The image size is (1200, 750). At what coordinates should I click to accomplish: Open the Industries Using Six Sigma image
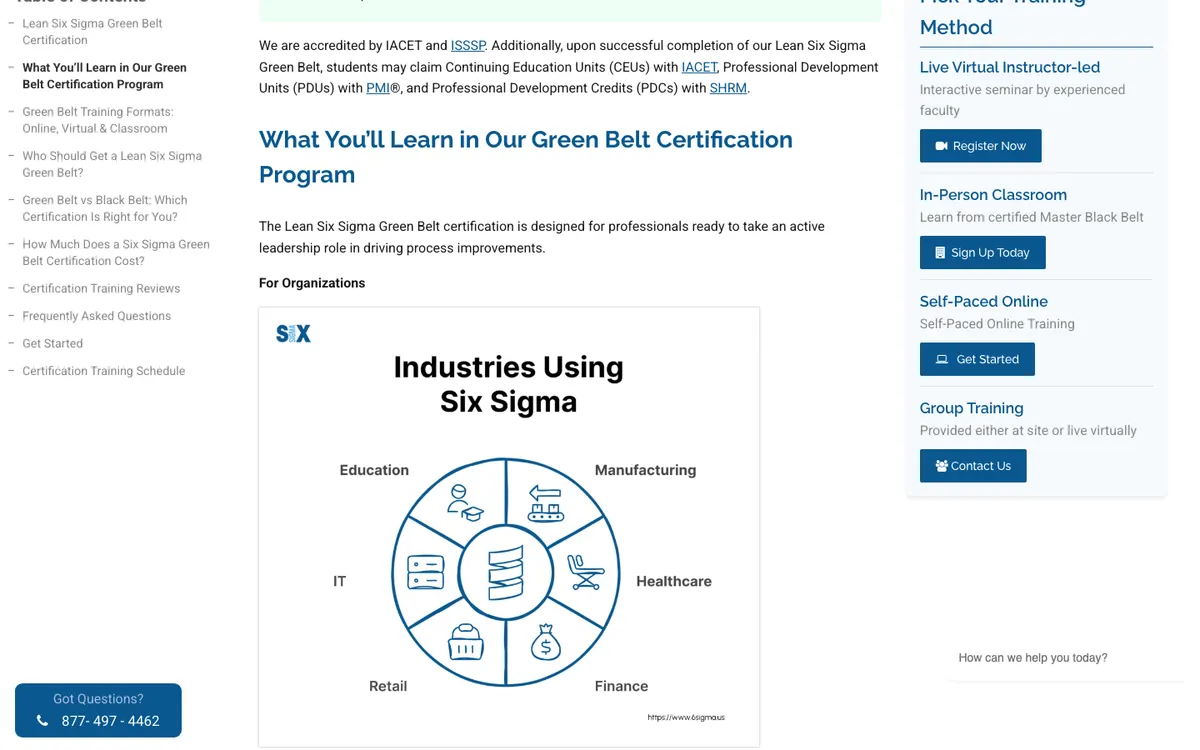point(509,527)
